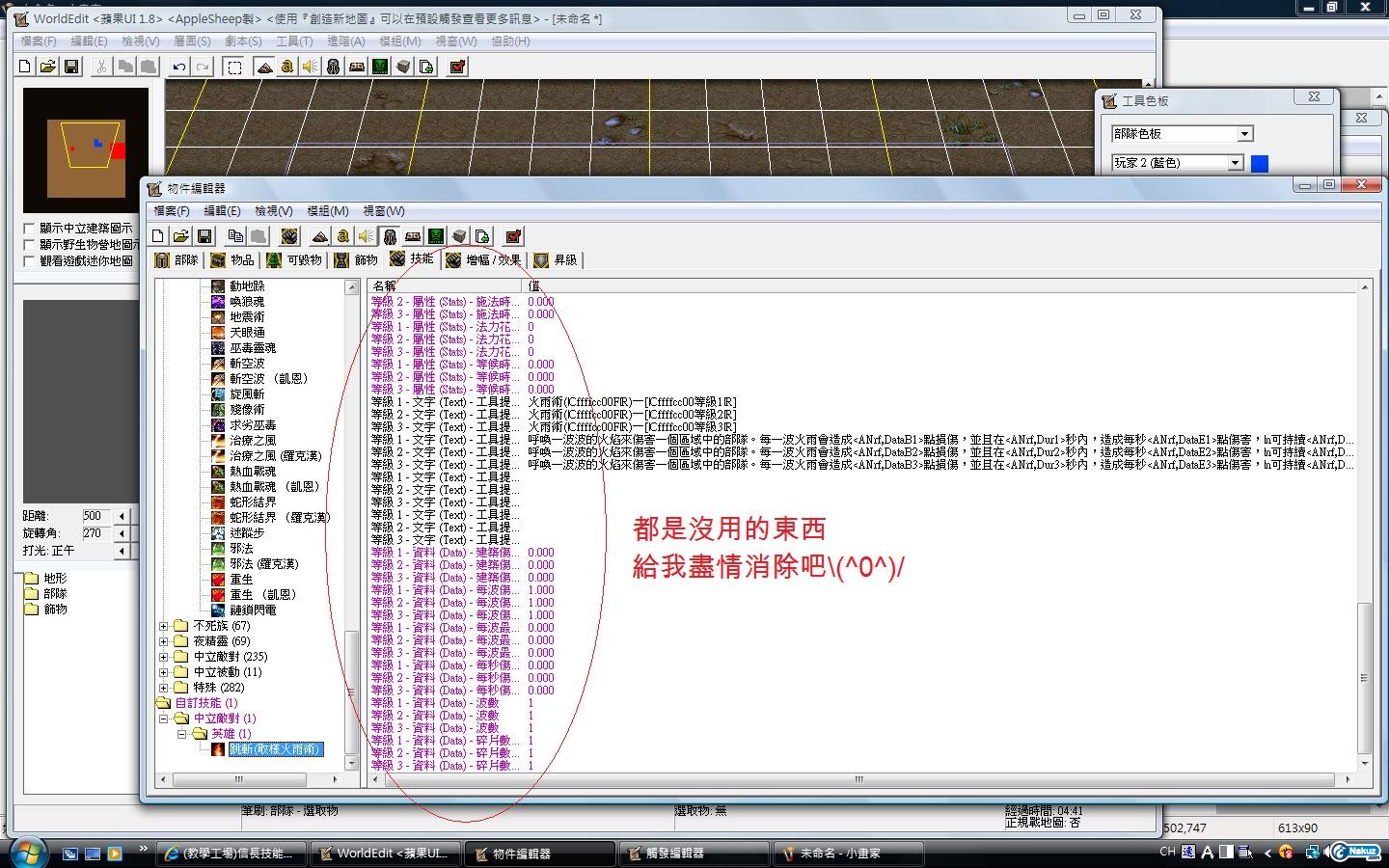Click New file icon in Object Editor toolbar
This screenshot has height=868, width=1389.
[x=158, y=236]
